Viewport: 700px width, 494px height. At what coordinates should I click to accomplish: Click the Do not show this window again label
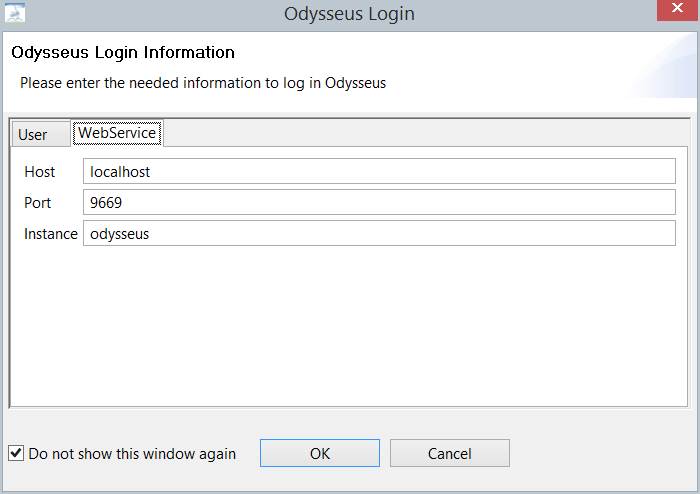(x=132, y=453)
